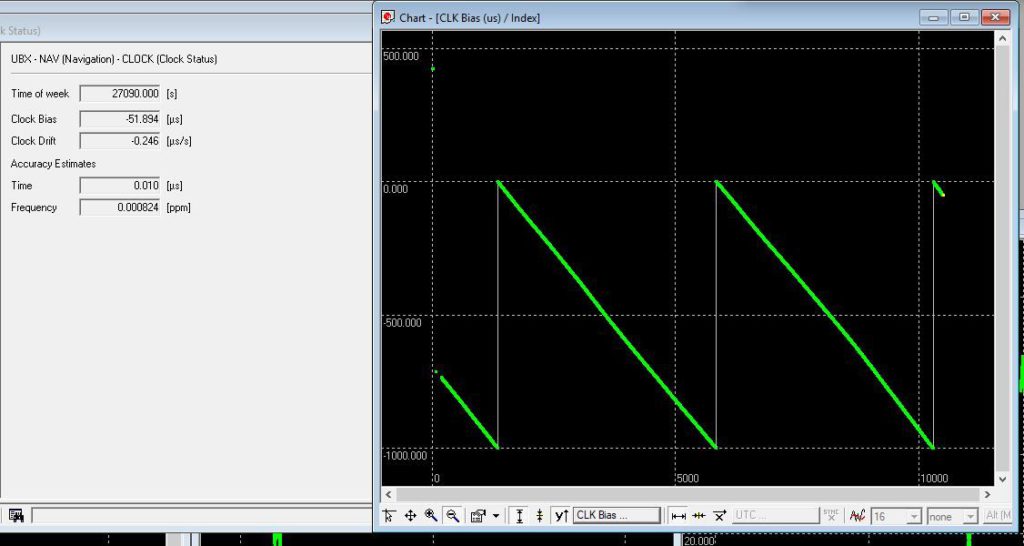Toggle the vertical axis compress button
Image resolution: width=1024 pixels, height=546 pixels.
(540, 516)
